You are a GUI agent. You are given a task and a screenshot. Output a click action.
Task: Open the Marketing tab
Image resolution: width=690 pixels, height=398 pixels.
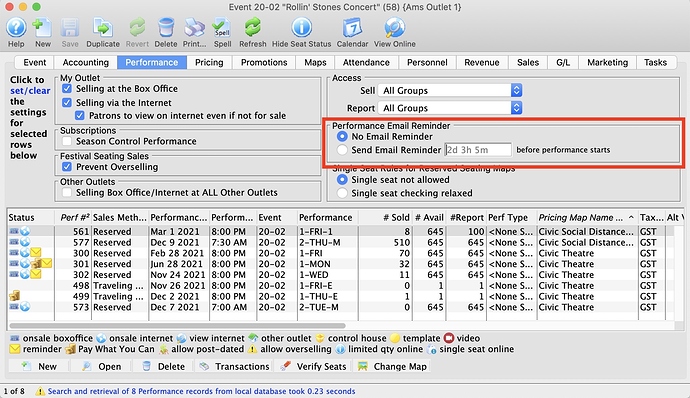click(607, 63)
